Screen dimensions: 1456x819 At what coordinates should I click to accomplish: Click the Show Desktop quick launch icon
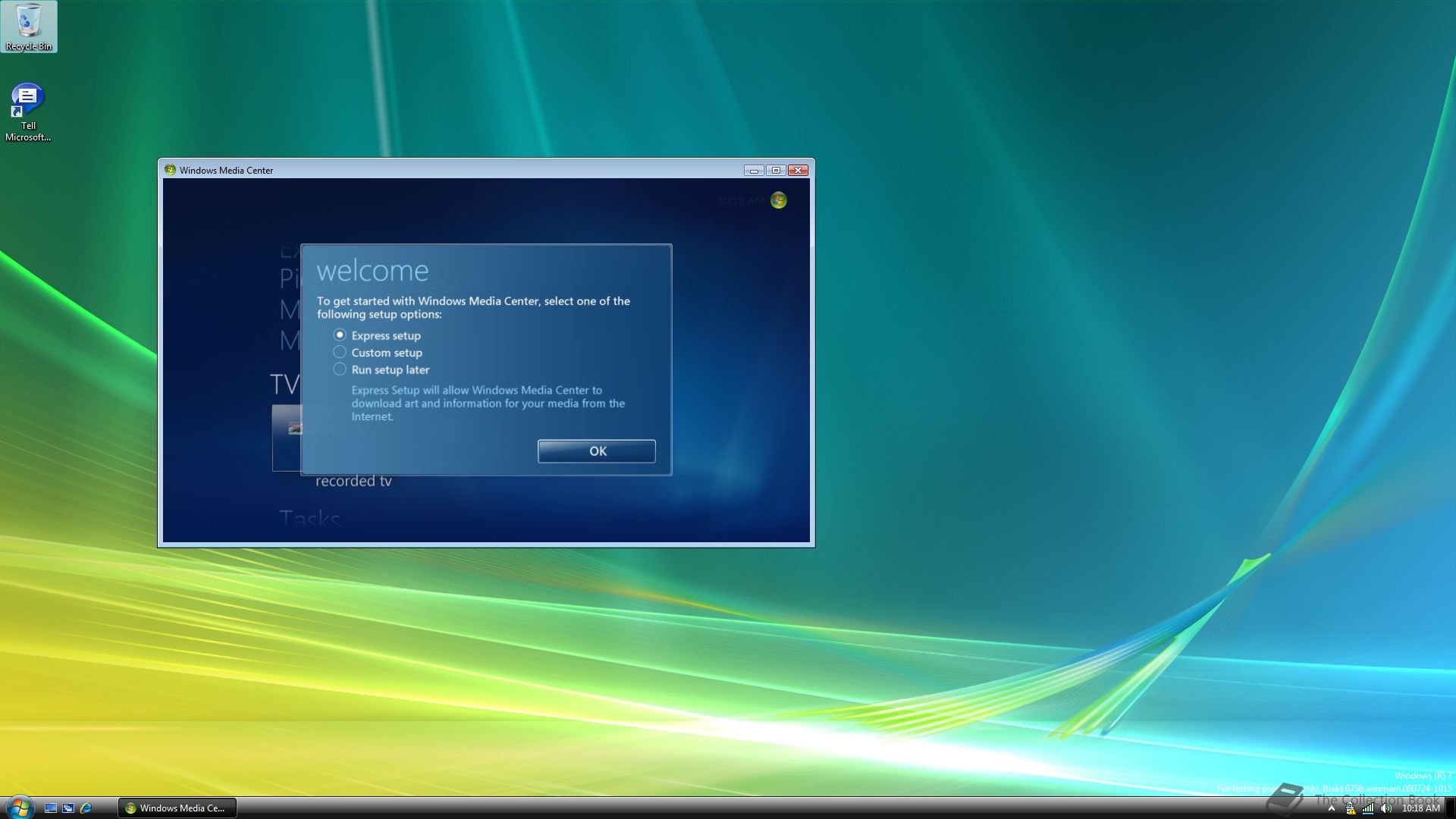tap(51, 808)
